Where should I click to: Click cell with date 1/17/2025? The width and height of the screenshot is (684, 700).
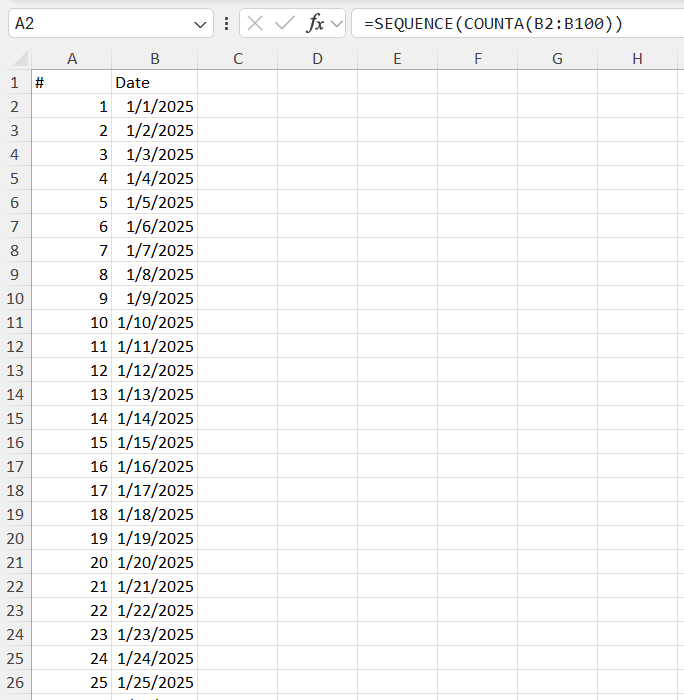(x=154, y=490)
